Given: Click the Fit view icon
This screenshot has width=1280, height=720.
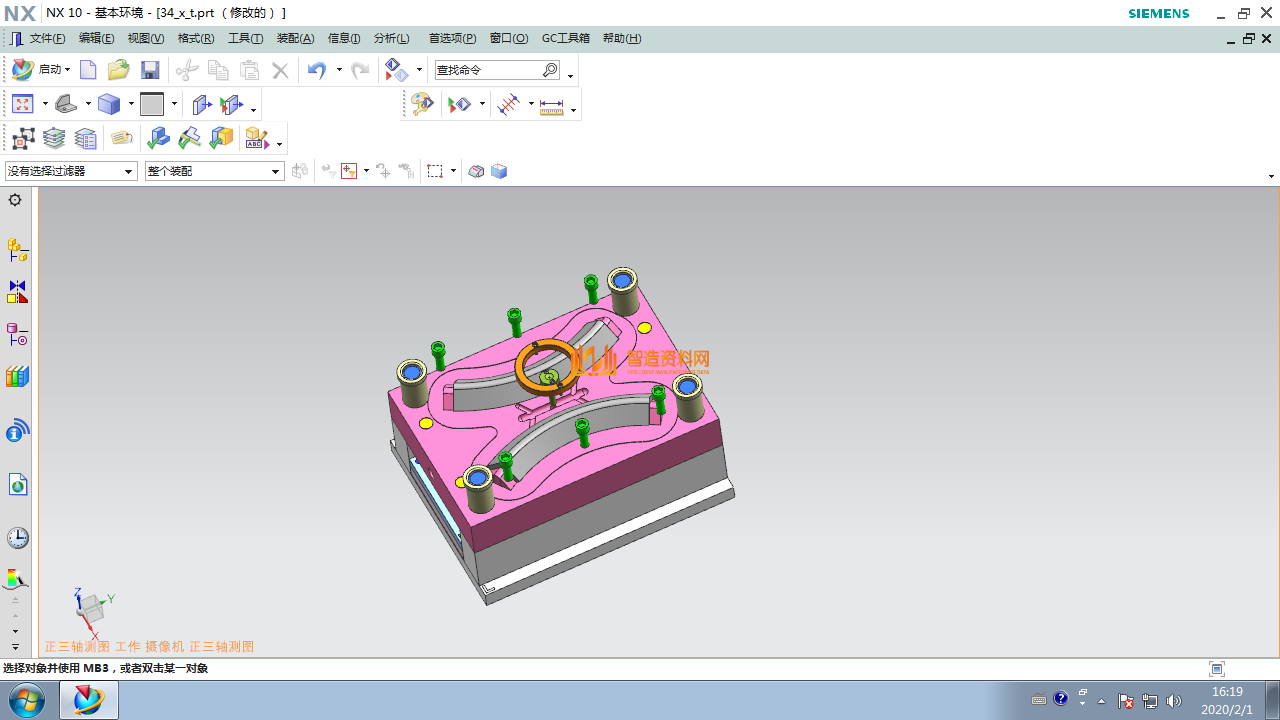Looking at the screenshot, I should tap(22, 104).
